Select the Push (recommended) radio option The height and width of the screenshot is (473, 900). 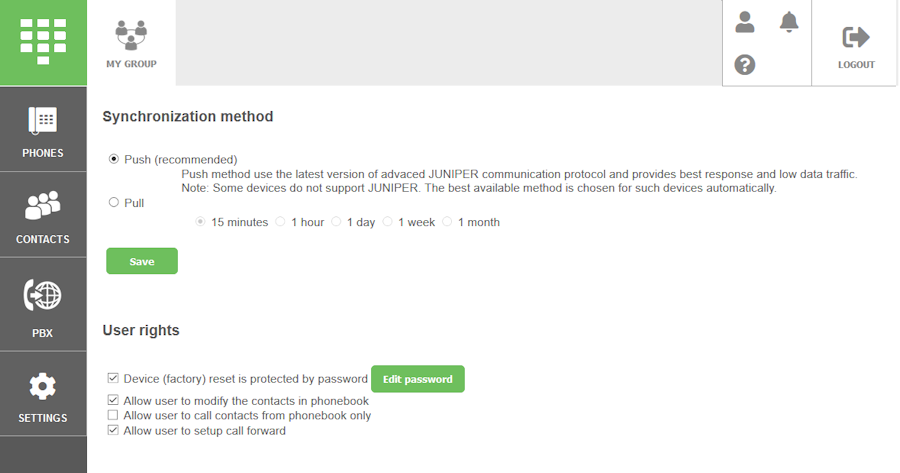point(114,159)
